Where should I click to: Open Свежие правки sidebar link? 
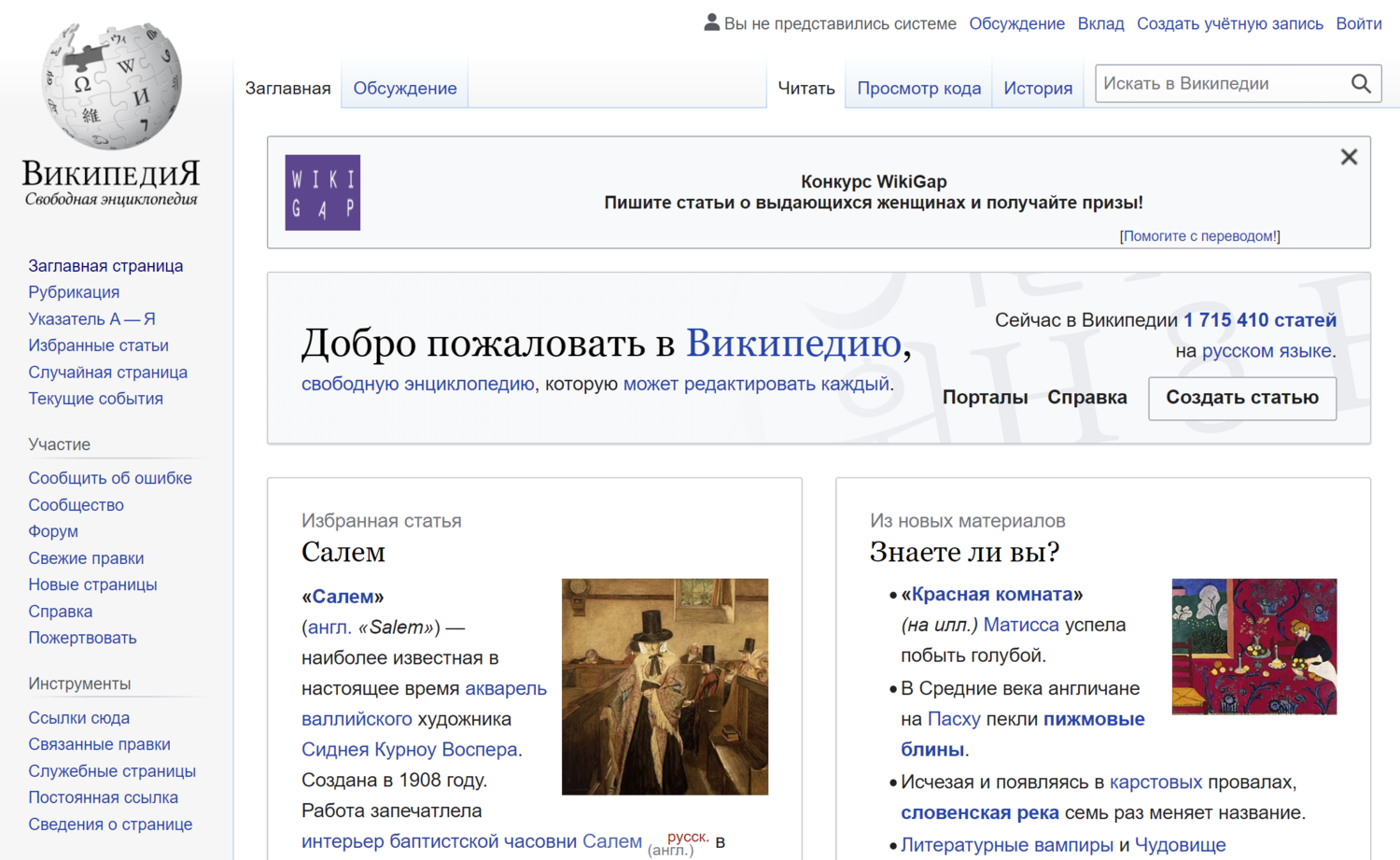click(x=86, y=558)
